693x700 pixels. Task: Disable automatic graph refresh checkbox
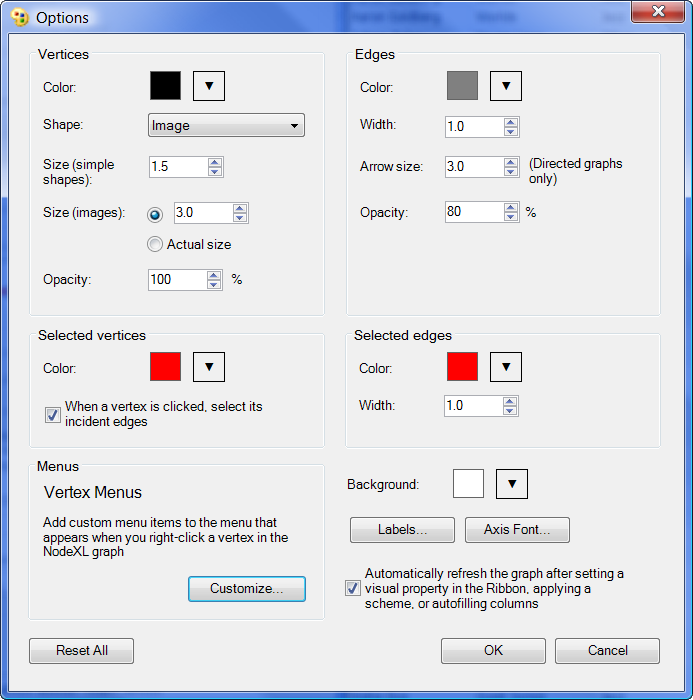352,588
